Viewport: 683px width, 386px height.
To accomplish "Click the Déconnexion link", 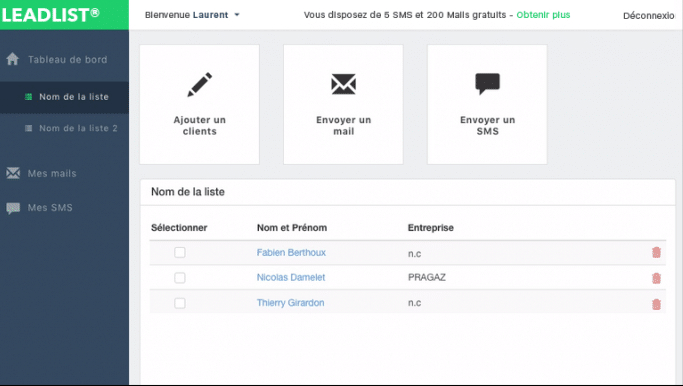I will point(649,16).
